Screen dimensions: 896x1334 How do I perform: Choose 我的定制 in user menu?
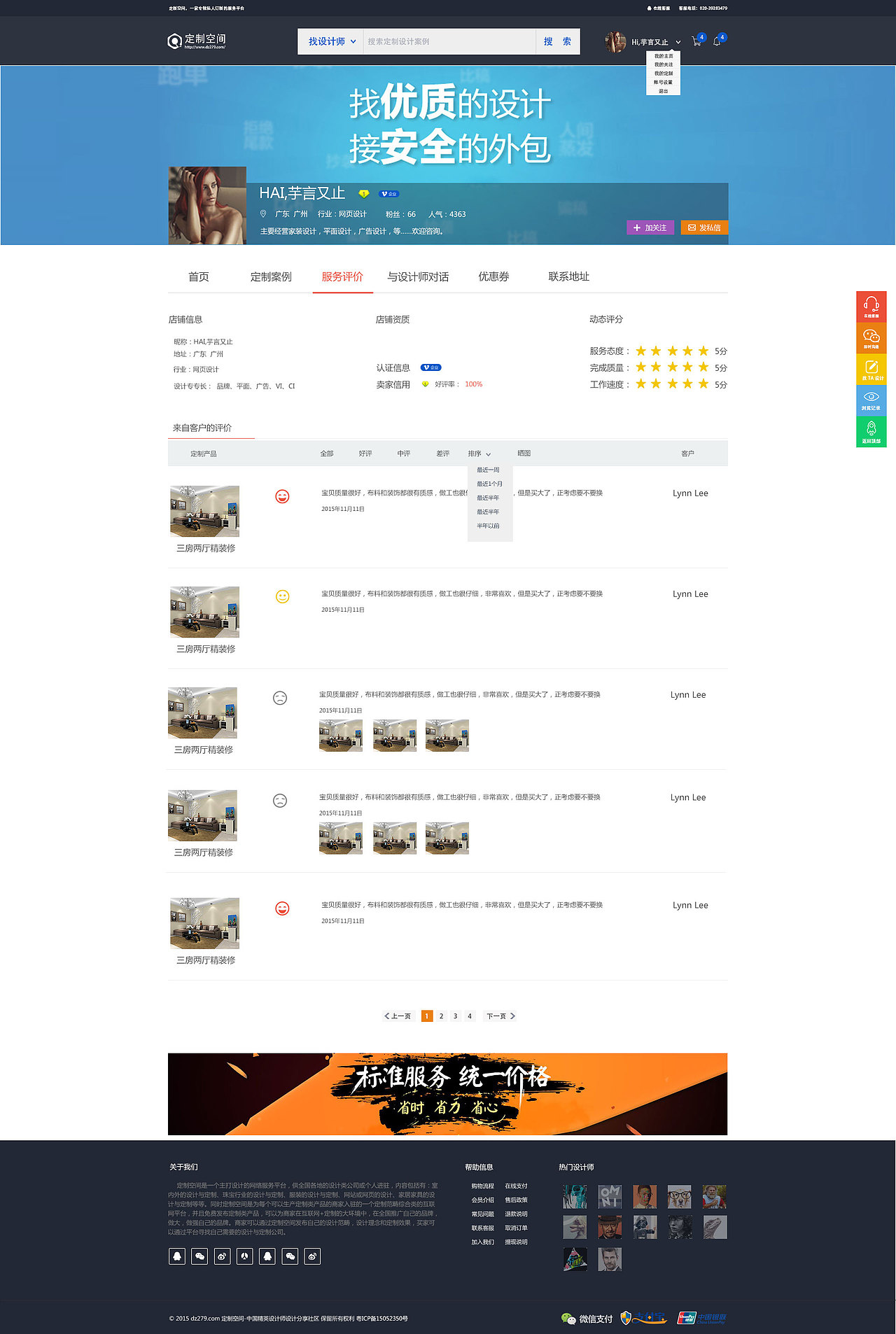point(664,73)
